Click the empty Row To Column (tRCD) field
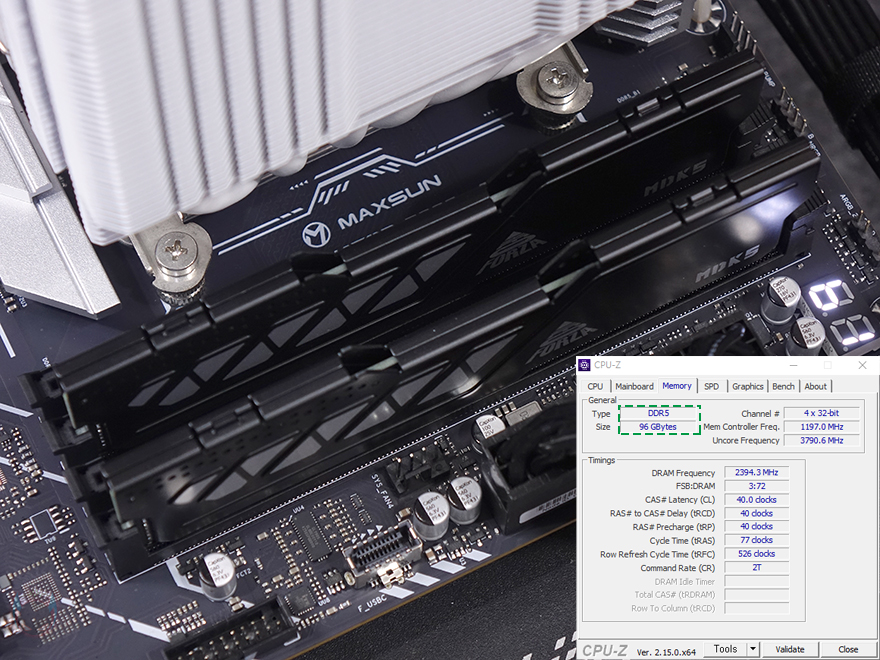The height and width of the screenshot is (660, 880). pyautogui.click(x=757, y=608)
